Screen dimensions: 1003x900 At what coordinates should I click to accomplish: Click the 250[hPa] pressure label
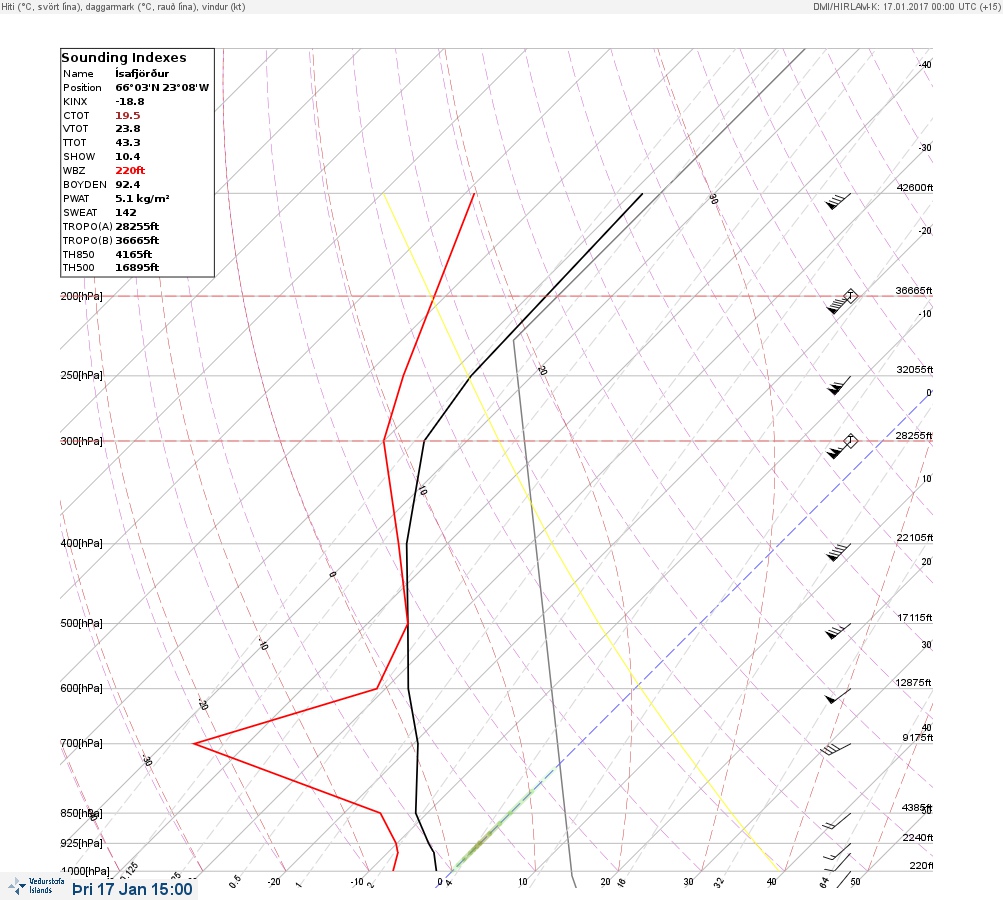click(81, 375)
